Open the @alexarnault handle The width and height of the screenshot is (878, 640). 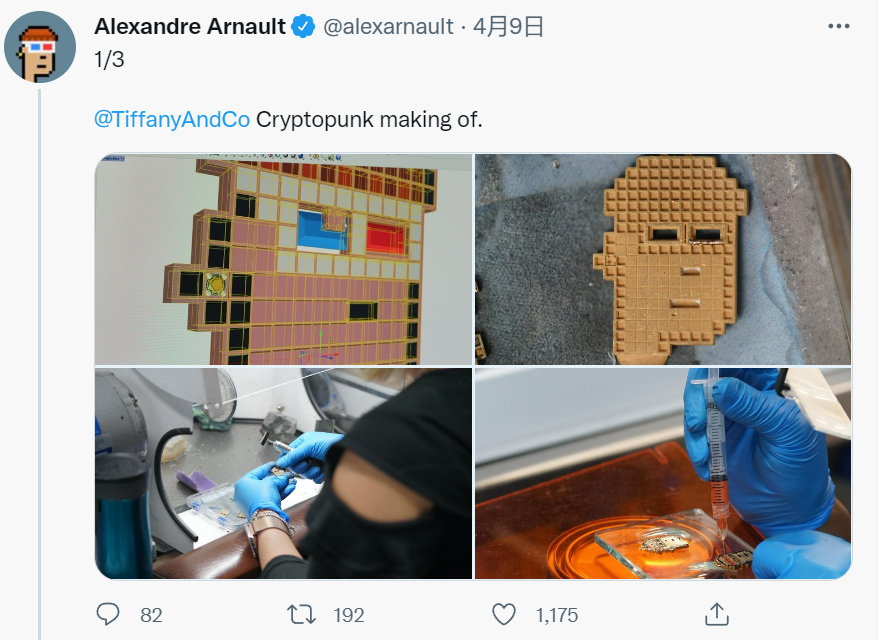[x=389, y=26]
